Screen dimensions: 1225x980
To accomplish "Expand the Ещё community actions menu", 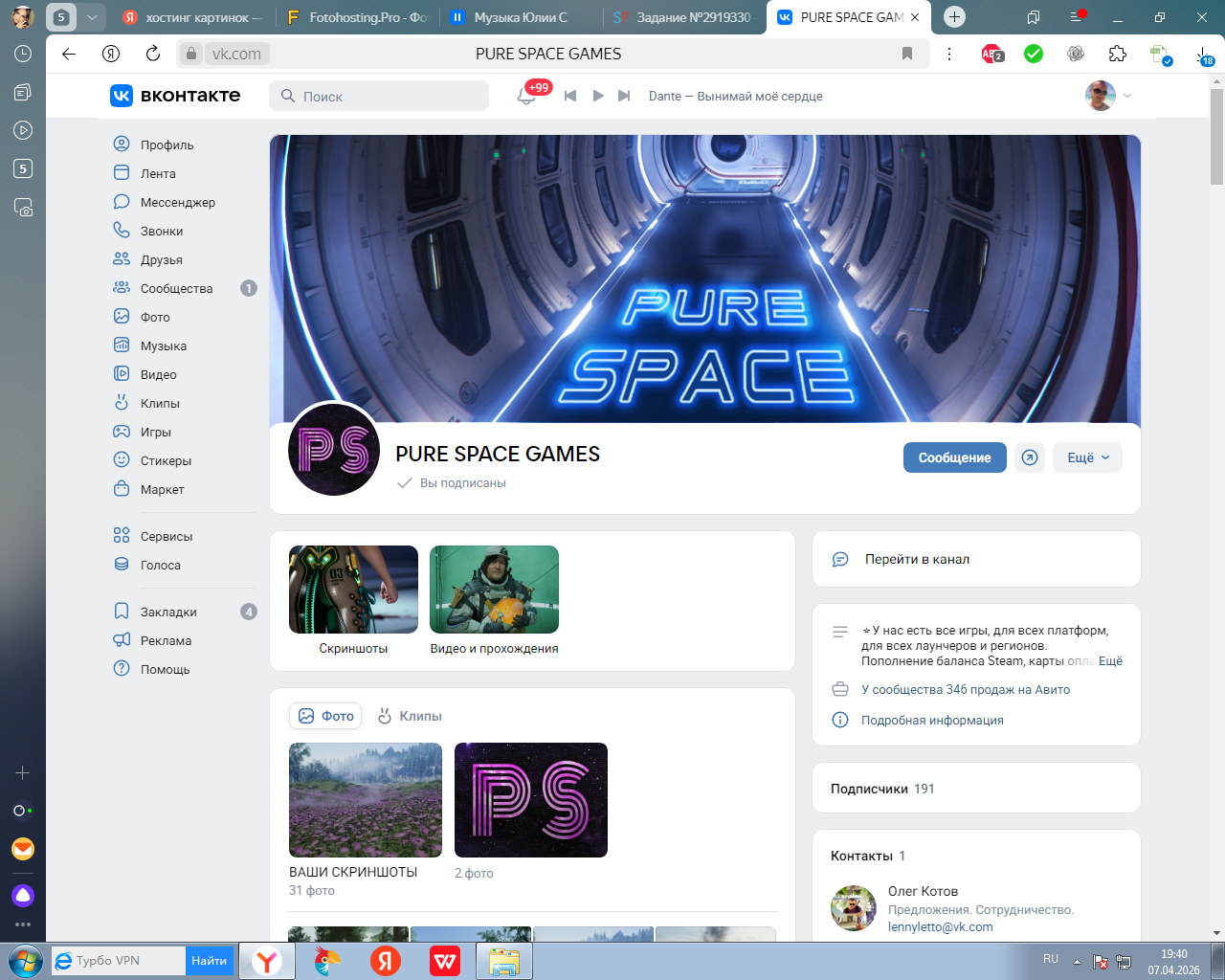I will click(x=1088, y=457).
